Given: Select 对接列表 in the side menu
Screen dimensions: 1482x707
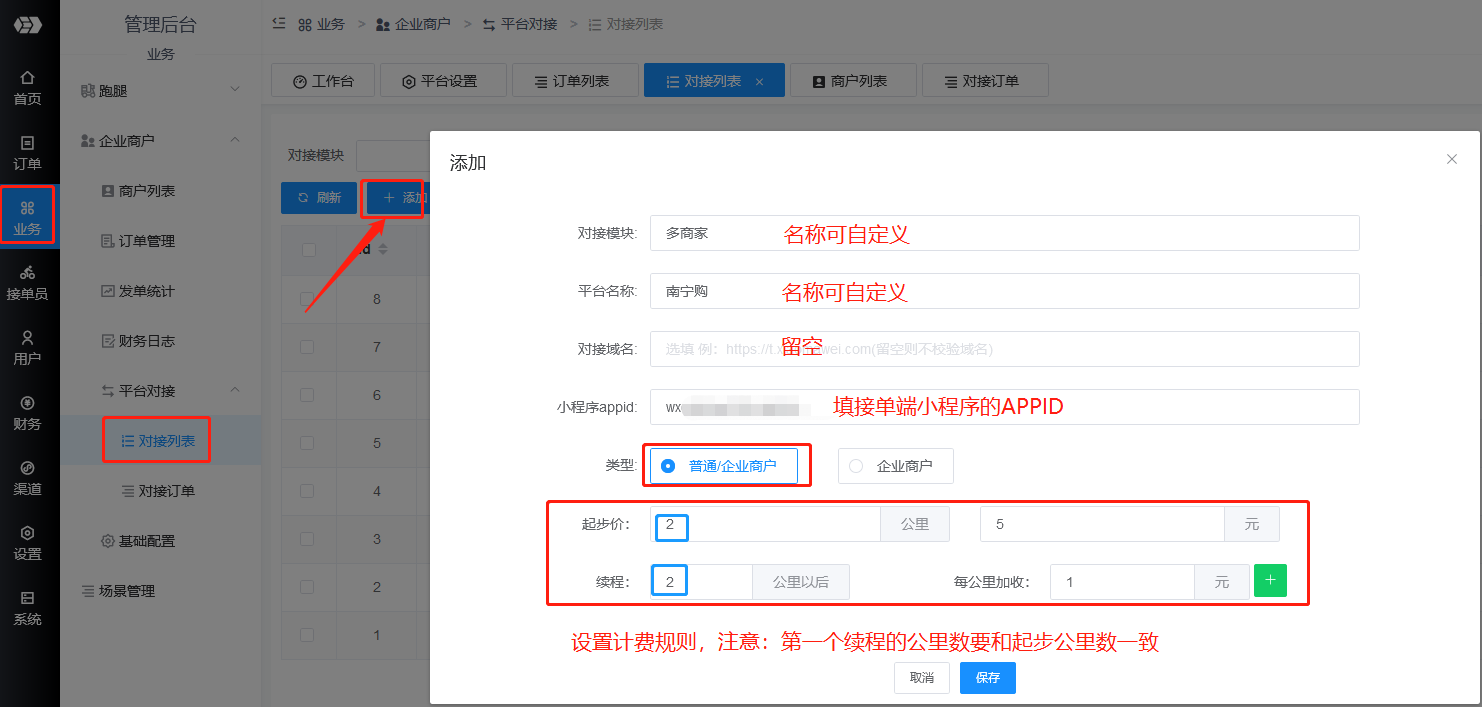Looking at the screenshot, I should click(x=161, y=440).
